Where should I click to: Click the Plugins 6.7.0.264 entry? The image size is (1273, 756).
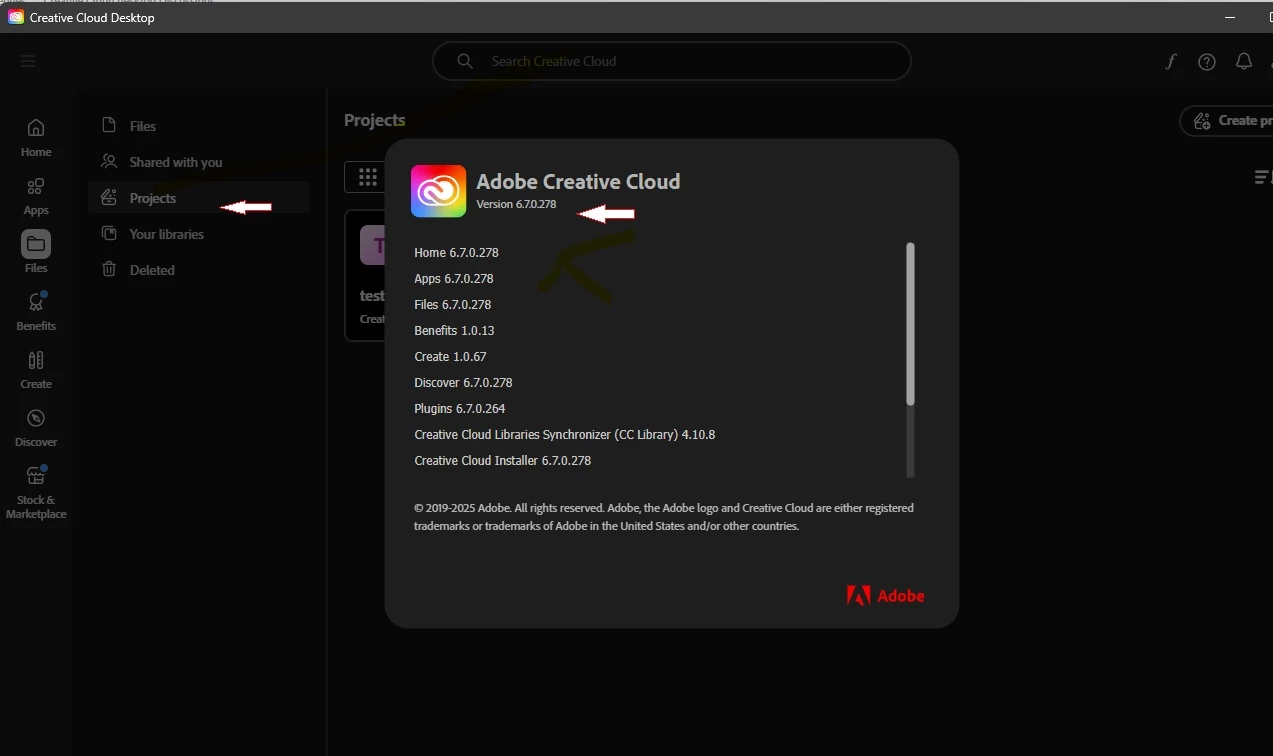(460, 409)
